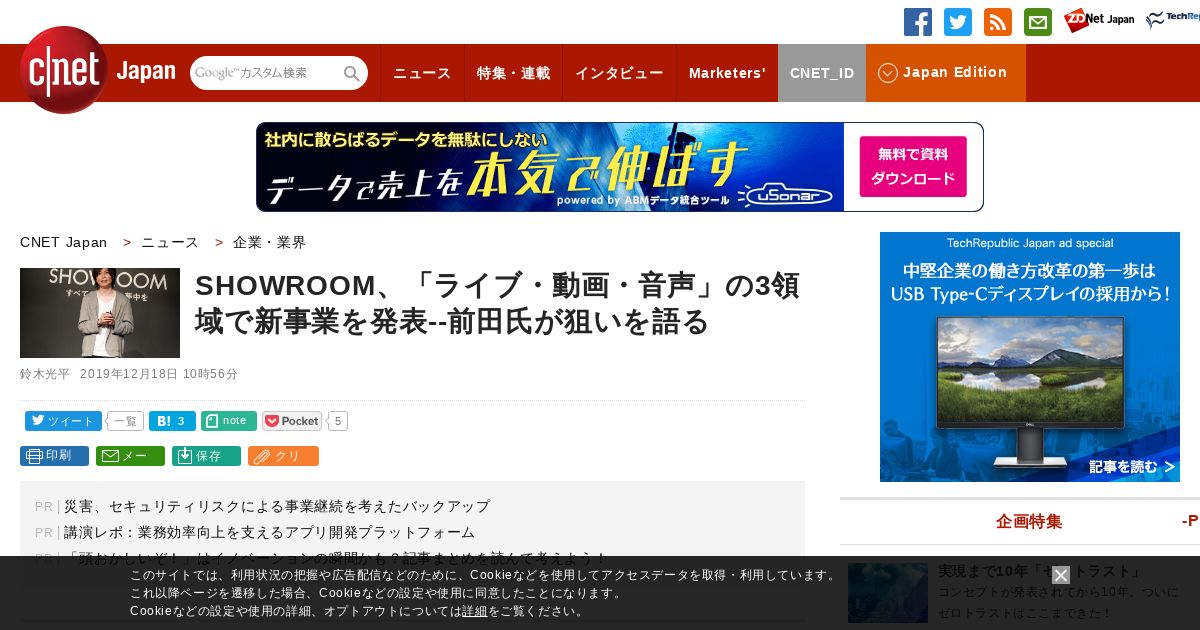The width and height of the screenshot is (1200, 630).
Task: Open the 詳細 link in cookie notice
Action: (475, 611)
